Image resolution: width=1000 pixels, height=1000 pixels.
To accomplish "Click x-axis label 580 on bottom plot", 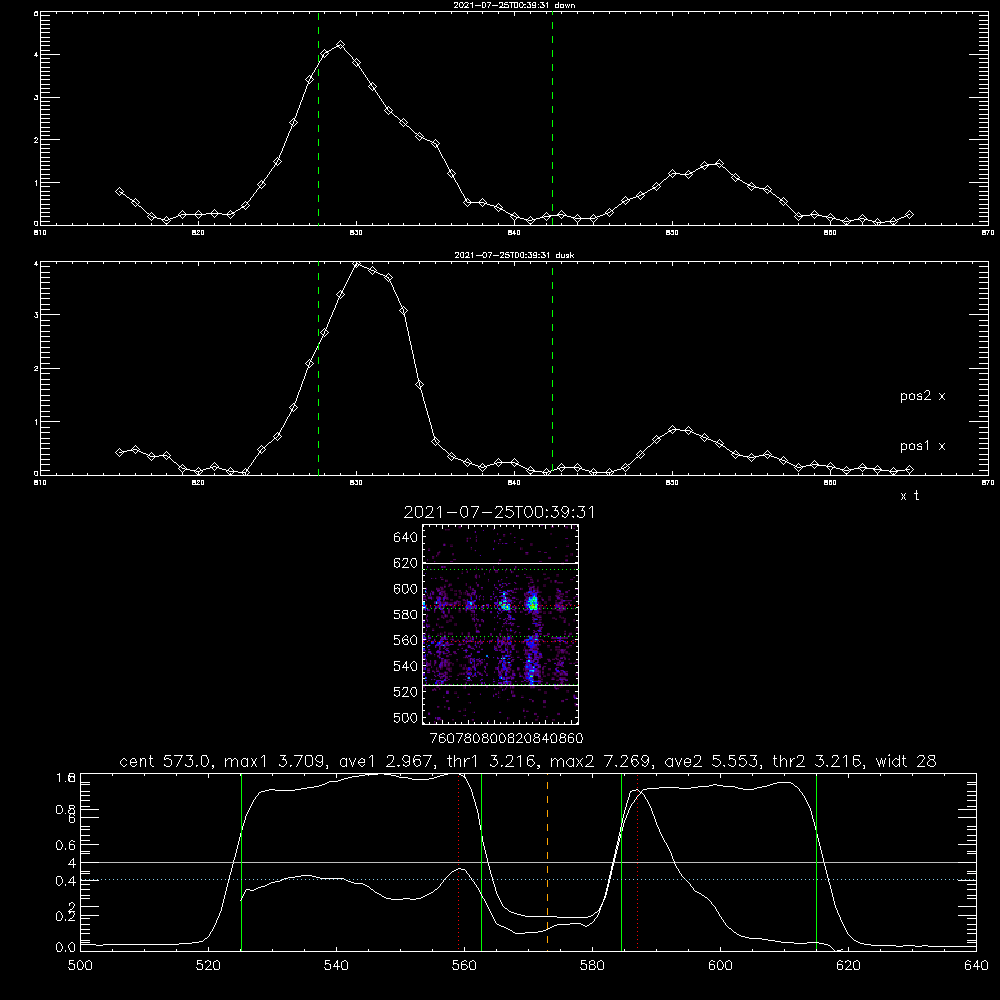I will click(592, 966).
